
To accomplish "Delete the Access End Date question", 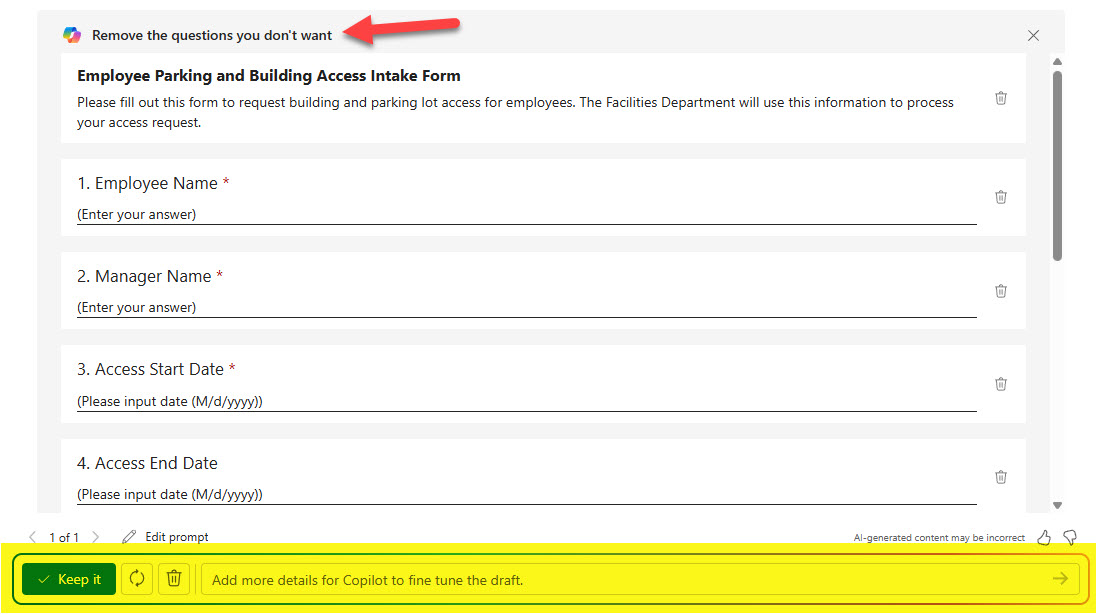I will click(x=1000, y=477).
